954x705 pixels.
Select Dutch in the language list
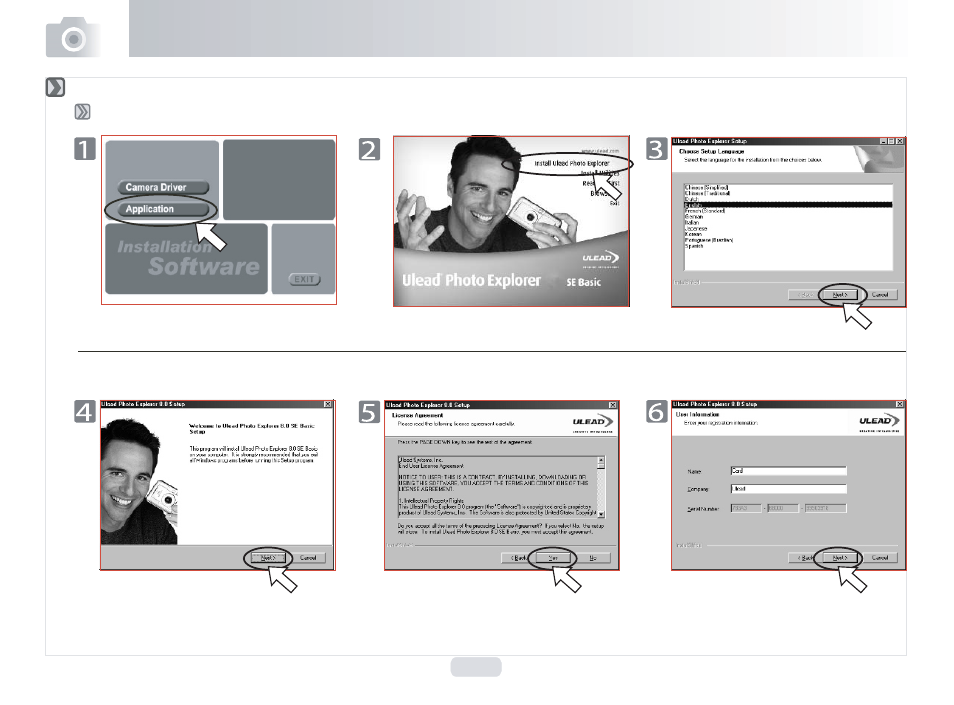691,199
